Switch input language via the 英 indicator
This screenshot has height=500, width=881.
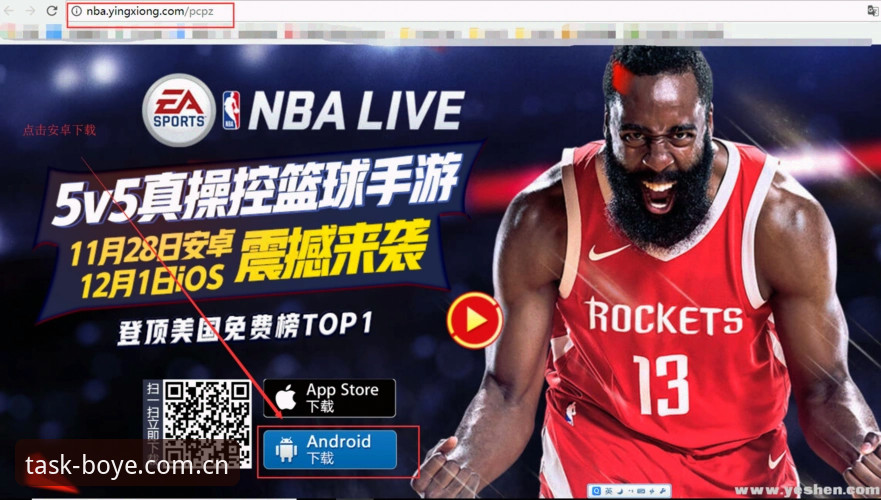609,491
